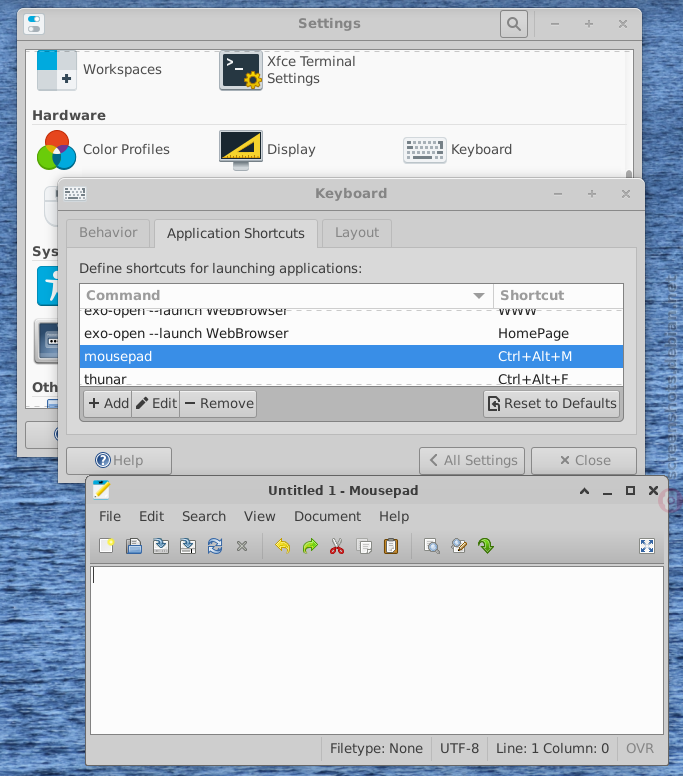The width and height of the screenshot is (683, 776).
Task: Click the Save As icon in Mousepad toolbar
Action: click(188, 546)
